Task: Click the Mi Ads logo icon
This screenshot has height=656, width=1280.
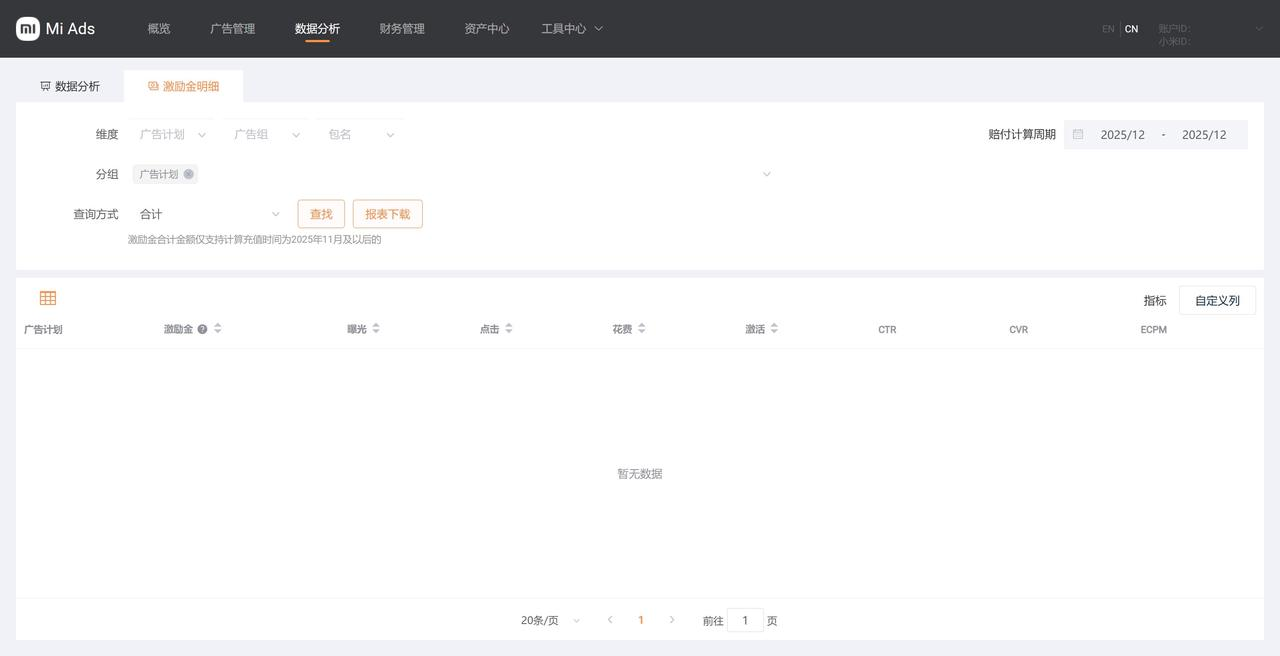Action: tap(28, 29)
